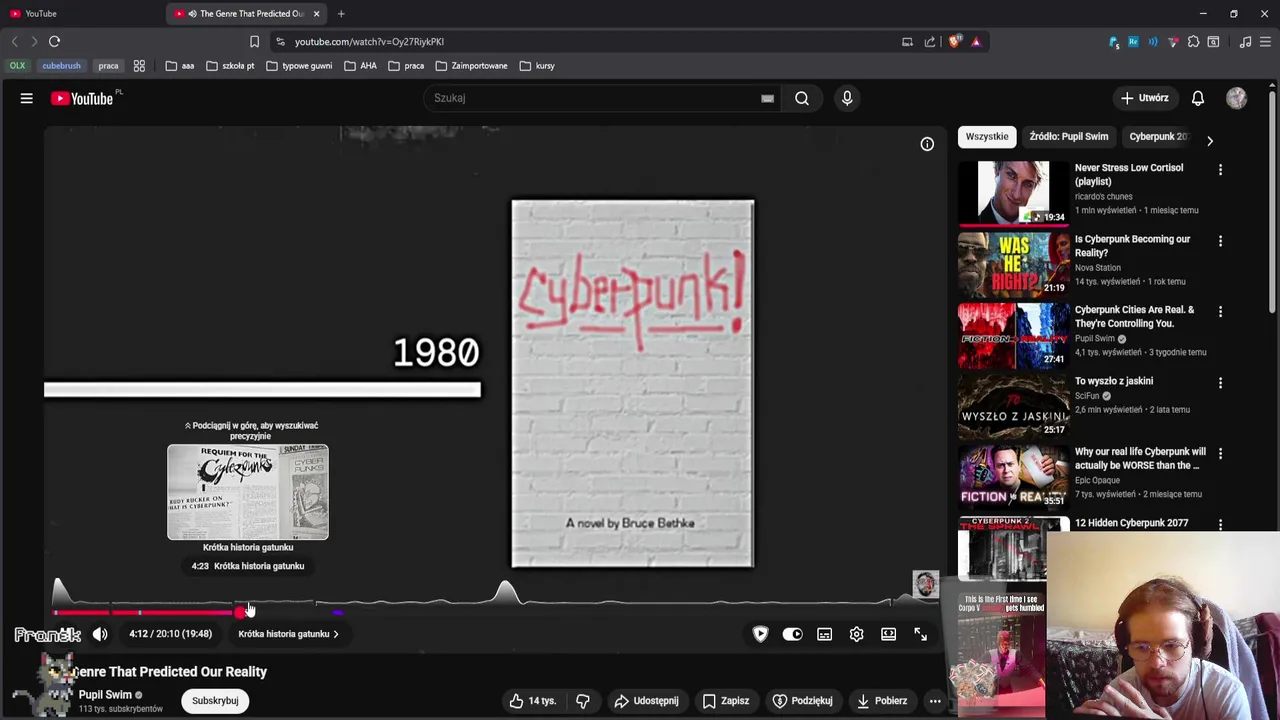Open the kursy bookmark folder
The image size is (1280, 720).
[x=537, y=66]
